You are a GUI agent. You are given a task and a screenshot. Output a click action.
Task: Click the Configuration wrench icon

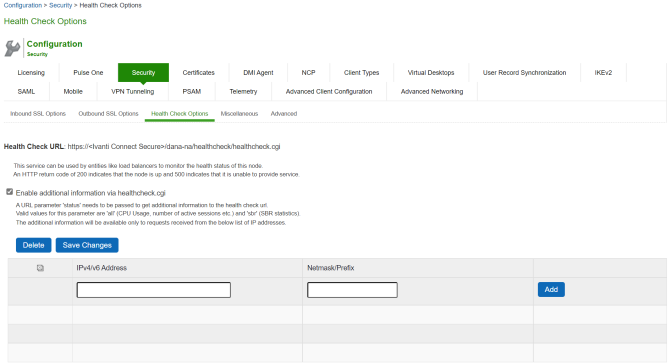[12, 48]
